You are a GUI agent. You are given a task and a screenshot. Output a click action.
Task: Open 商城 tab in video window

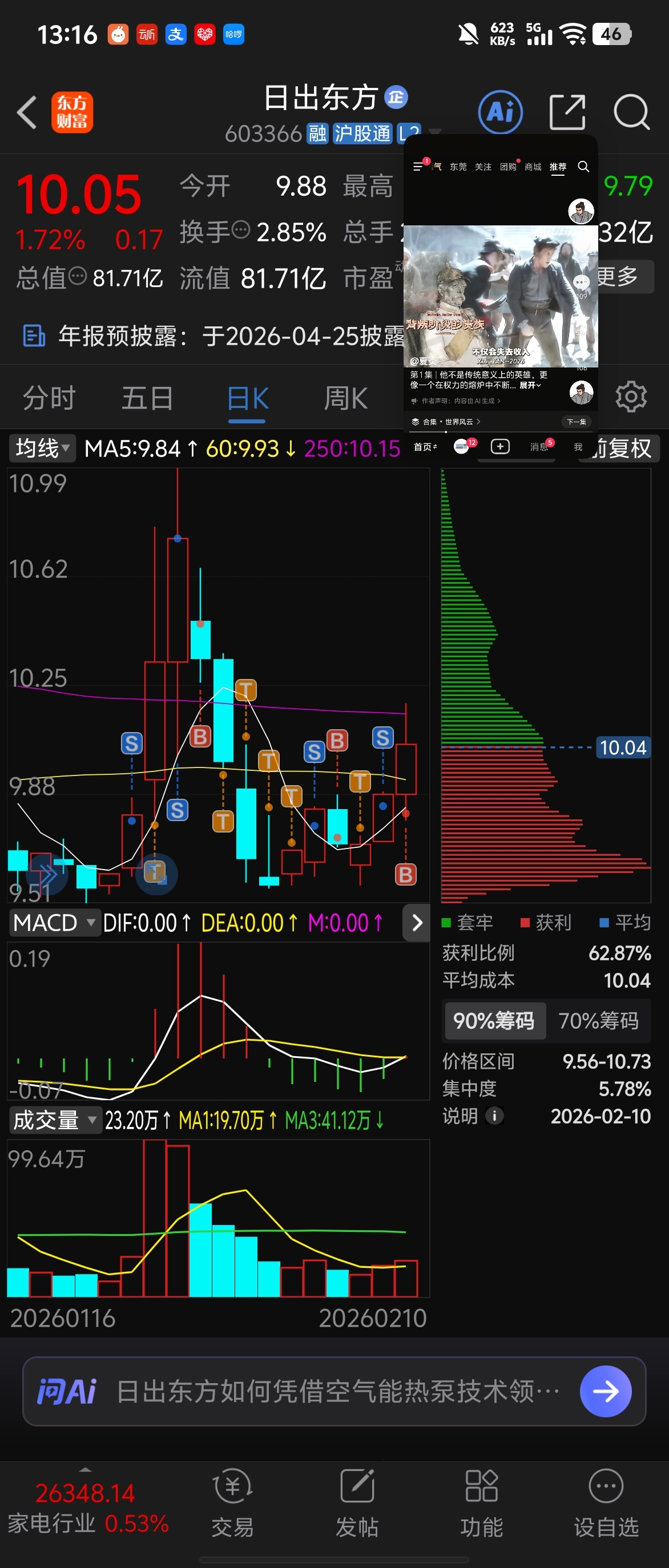click(533, 167)
